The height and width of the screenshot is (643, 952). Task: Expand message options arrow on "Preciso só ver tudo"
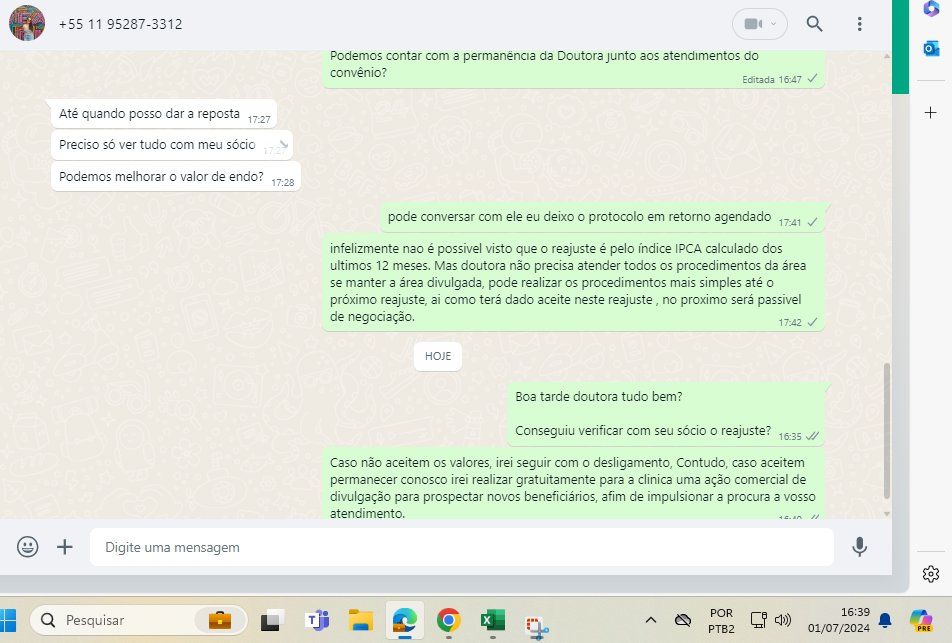283,144
